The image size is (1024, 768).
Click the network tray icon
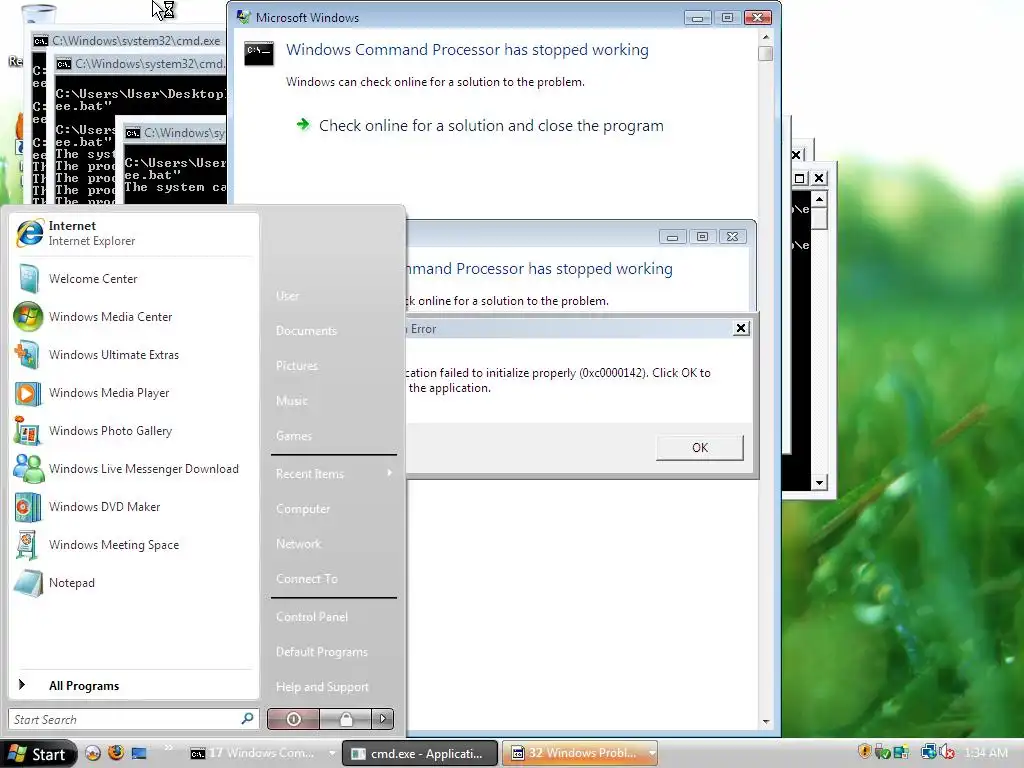click(928, 752)
